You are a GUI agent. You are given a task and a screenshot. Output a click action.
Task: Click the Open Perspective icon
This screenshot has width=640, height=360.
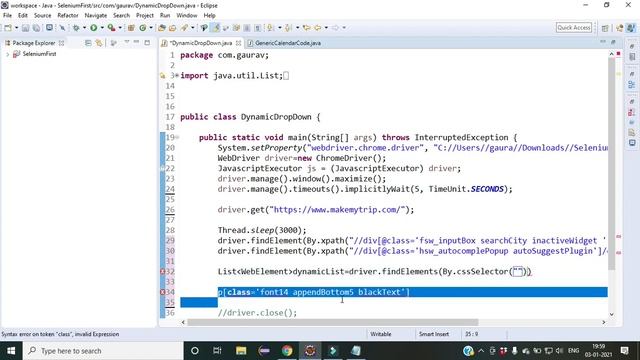click(605, 28)
